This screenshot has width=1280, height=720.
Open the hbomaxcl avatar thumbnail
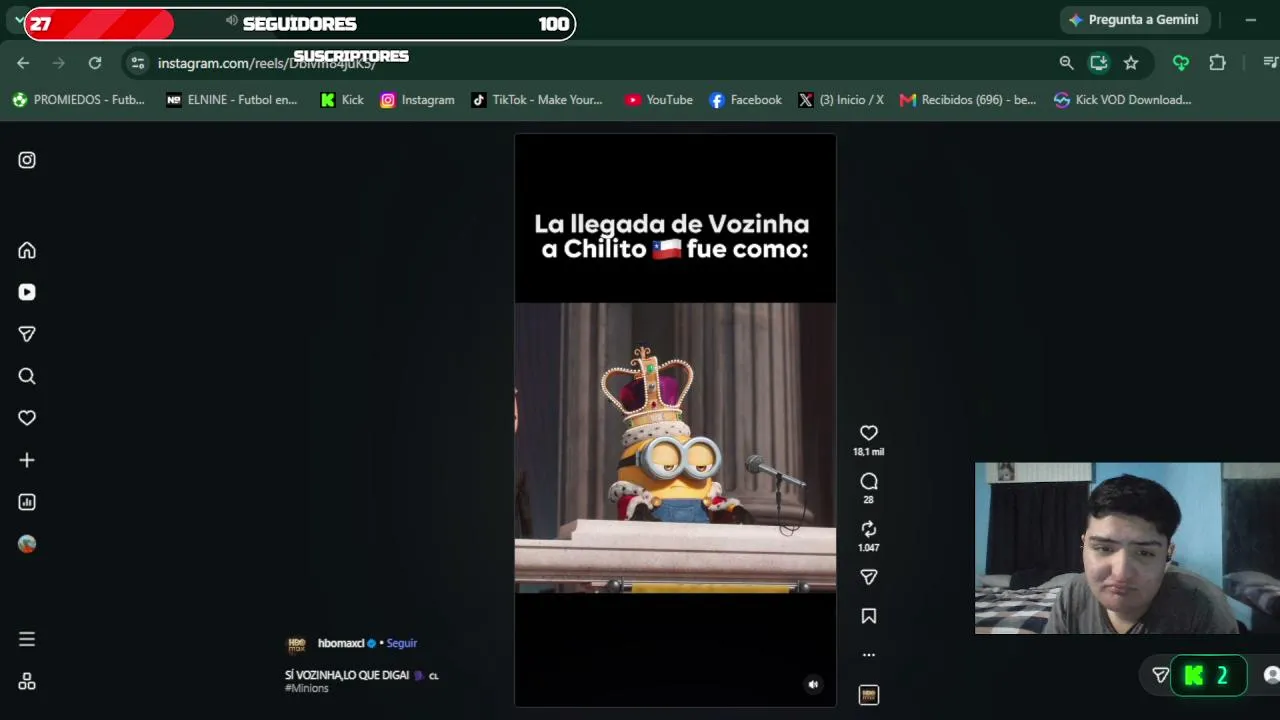[x=297, y=645]
